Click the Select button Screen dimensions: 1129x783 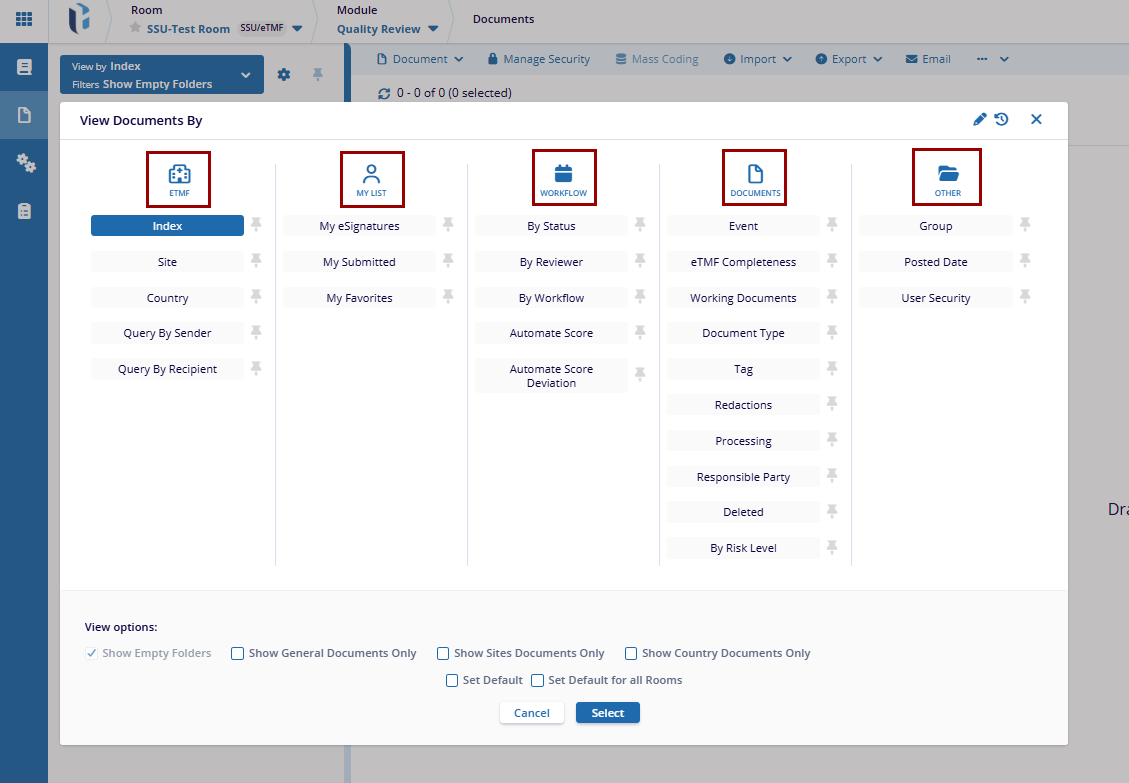pos(607,713)
